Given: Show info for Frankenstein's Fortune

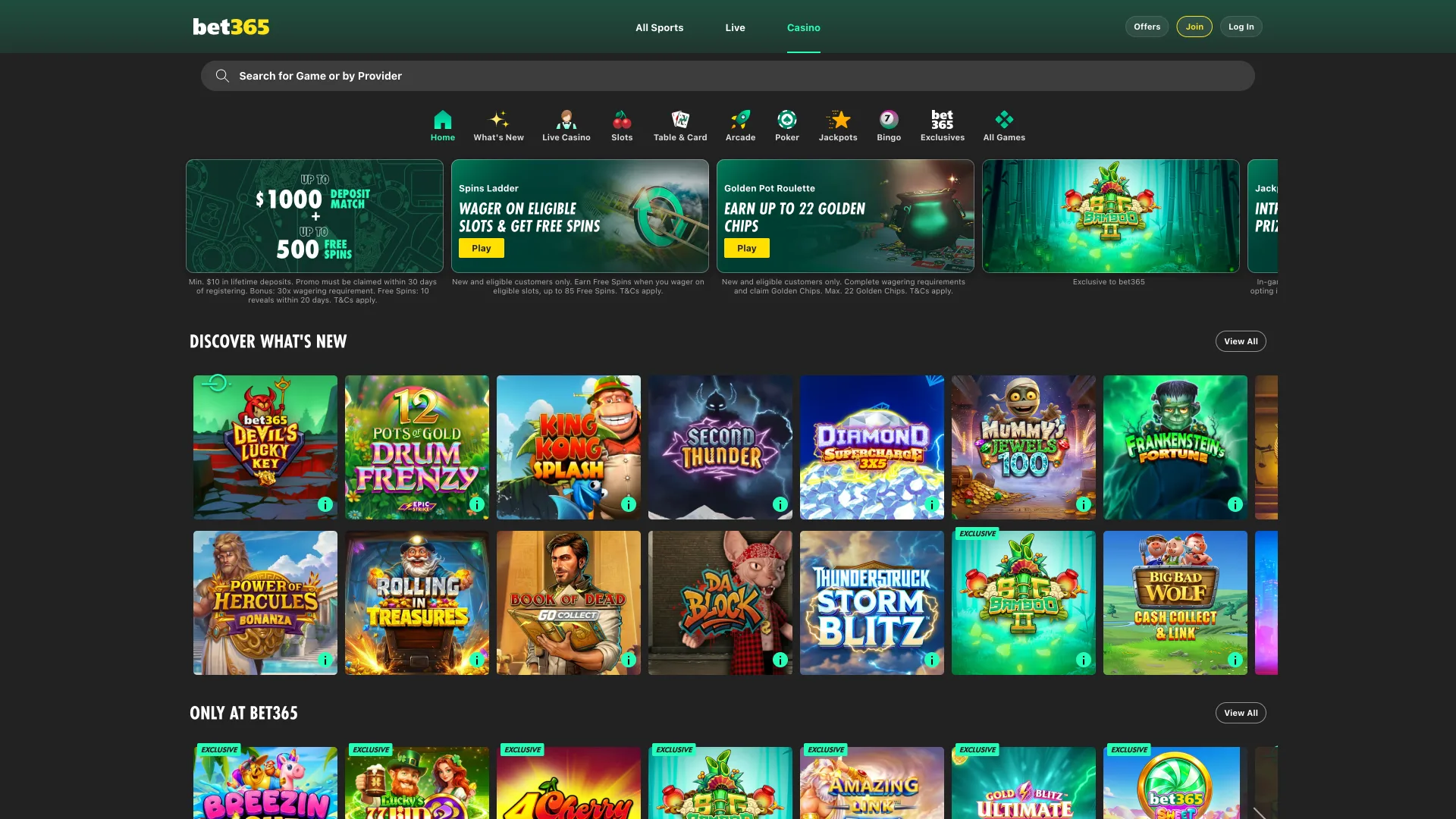Looking at the screenshot, I should pos(1235,504).
